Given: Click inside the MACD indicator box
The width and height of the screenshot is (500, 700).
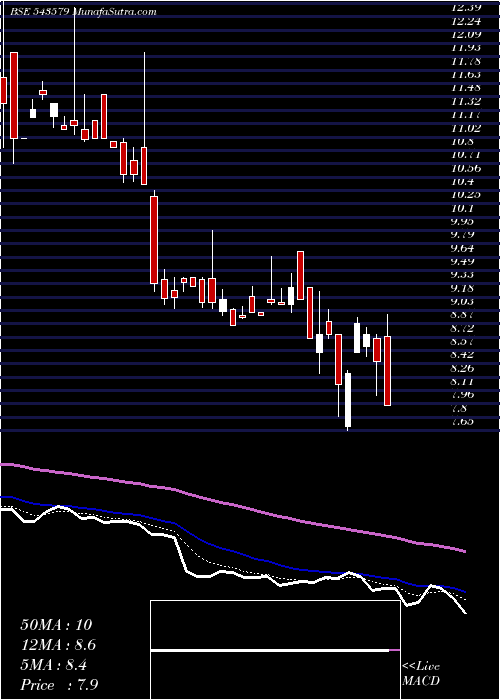Looking at the screenshot, I should [275, 650].
